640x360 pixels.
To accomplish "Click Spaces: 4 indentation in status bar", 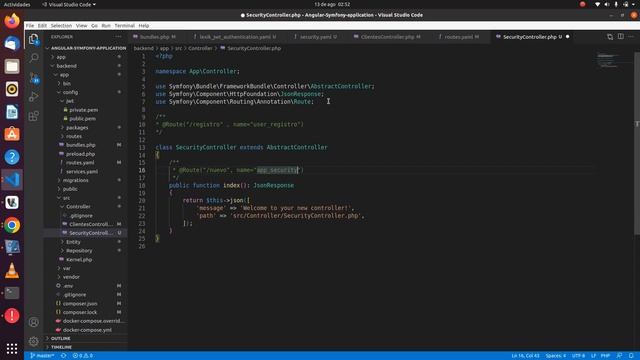I will (556, 356).
